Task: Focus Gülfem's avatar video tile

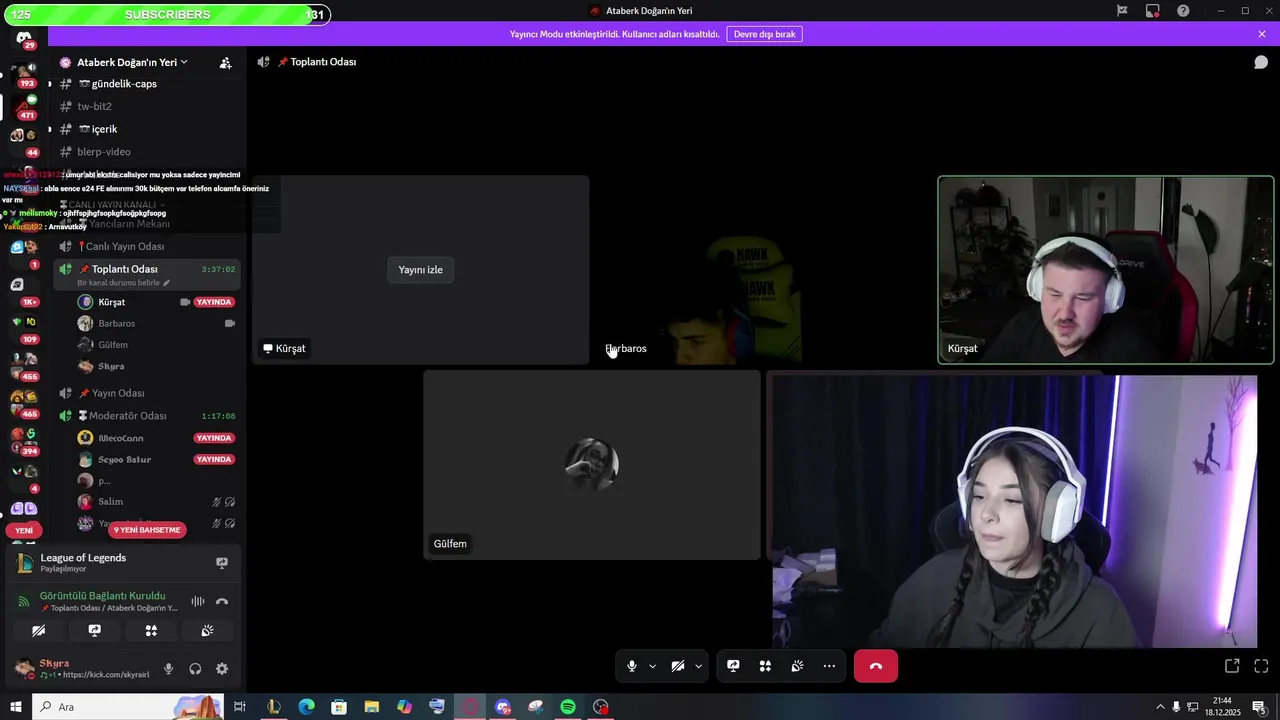Action: 592,465
